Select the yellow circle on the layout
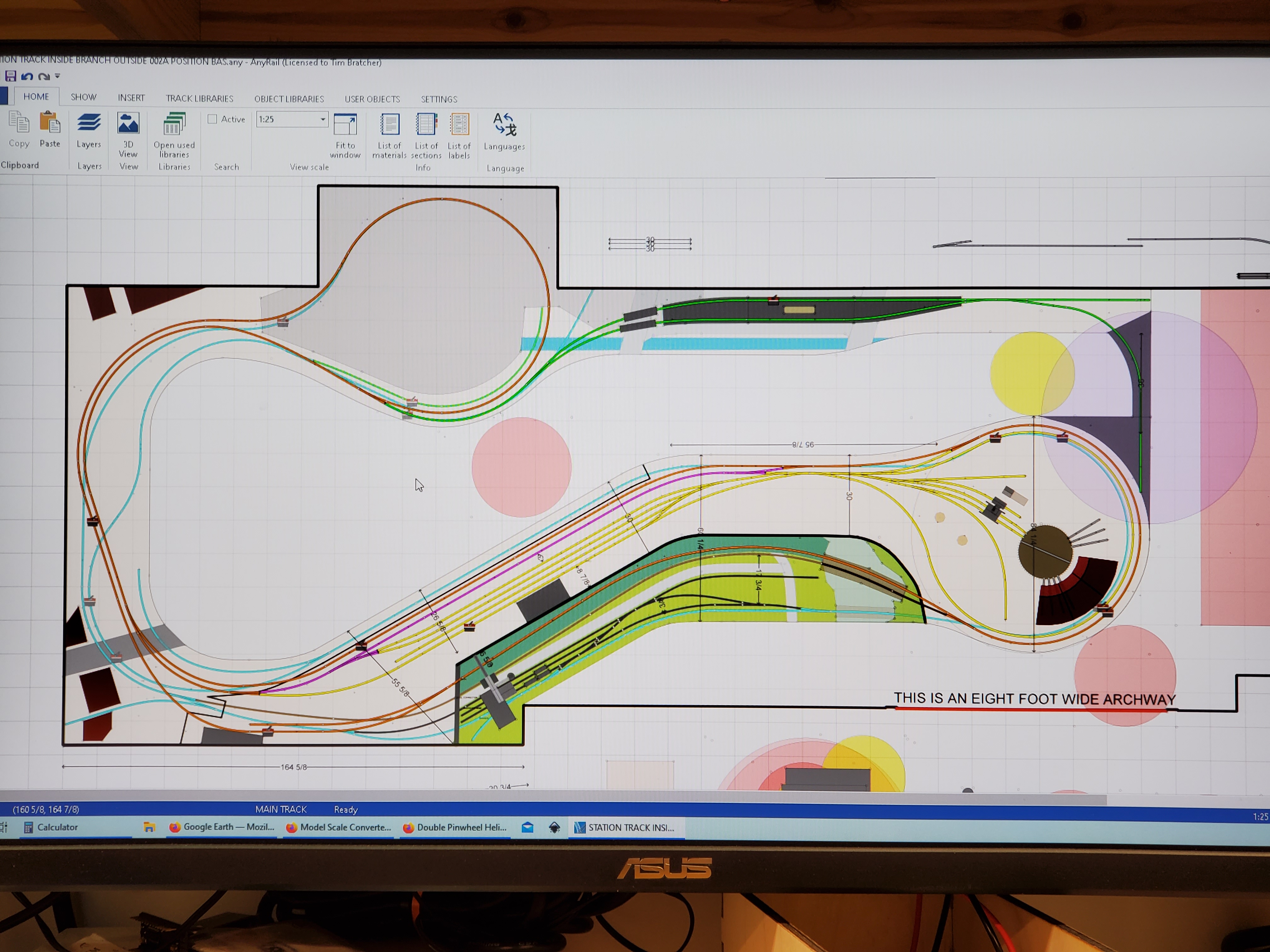Image resolution: width=1270 pixels, height=952 pixels. (1032, 374)
